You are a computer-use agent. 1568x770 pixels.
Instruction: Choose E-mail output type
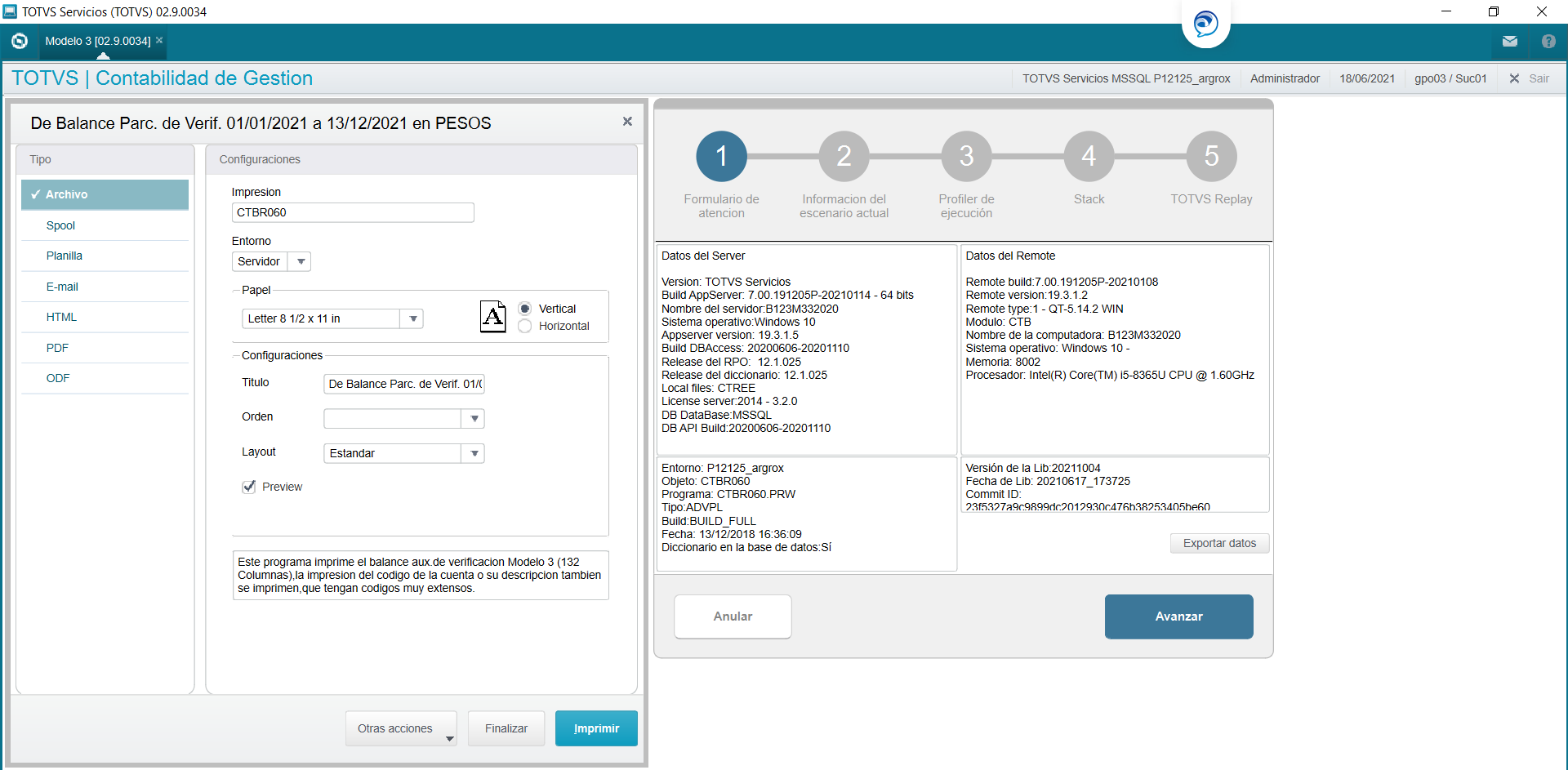pyautogui.click(x=105, y=287)
